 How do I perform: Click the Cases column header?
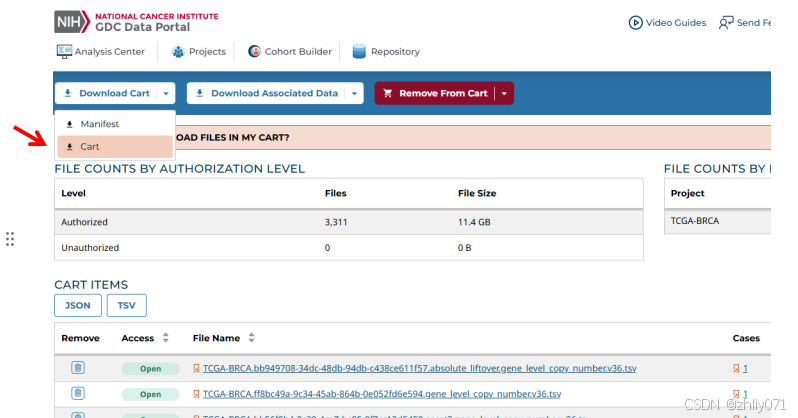click(746, 338)
